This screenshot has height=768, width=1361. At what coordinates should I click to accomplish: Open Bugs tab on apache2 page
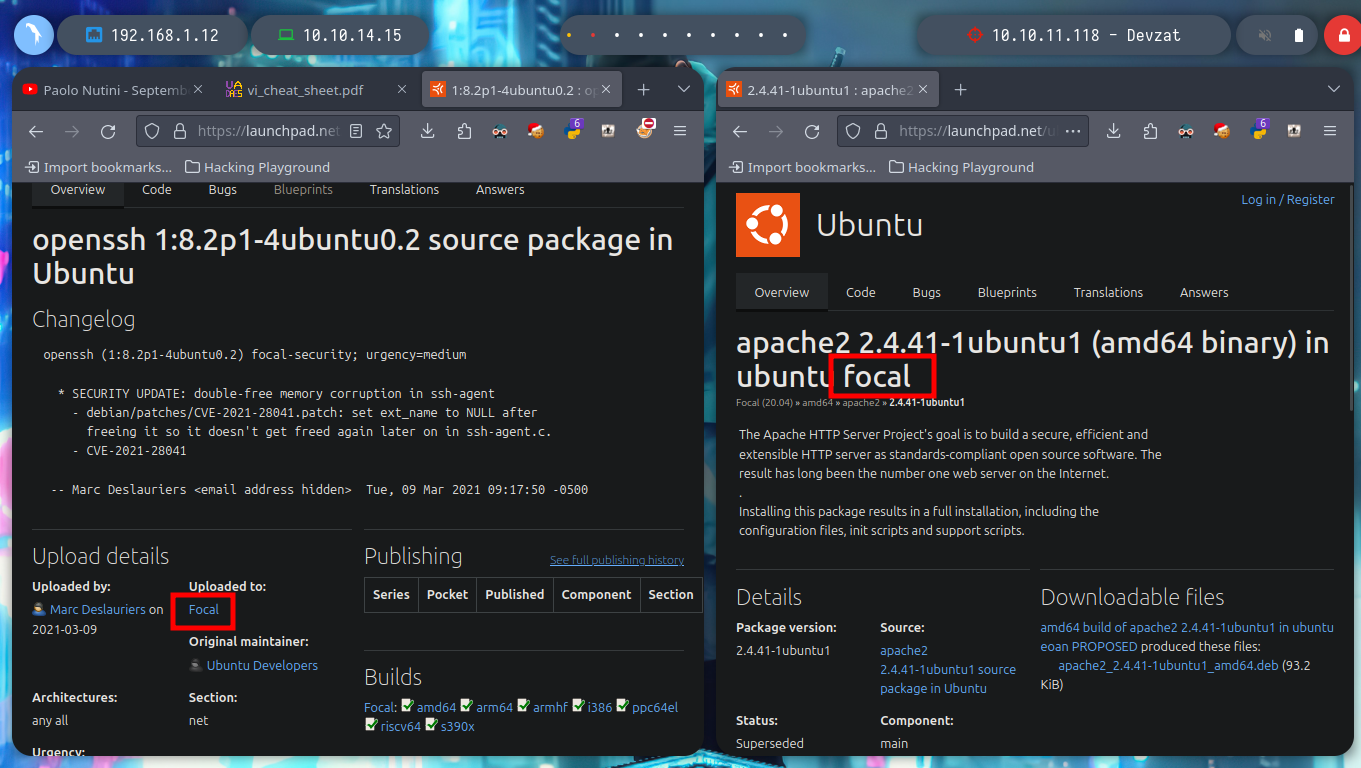point(927,292)
